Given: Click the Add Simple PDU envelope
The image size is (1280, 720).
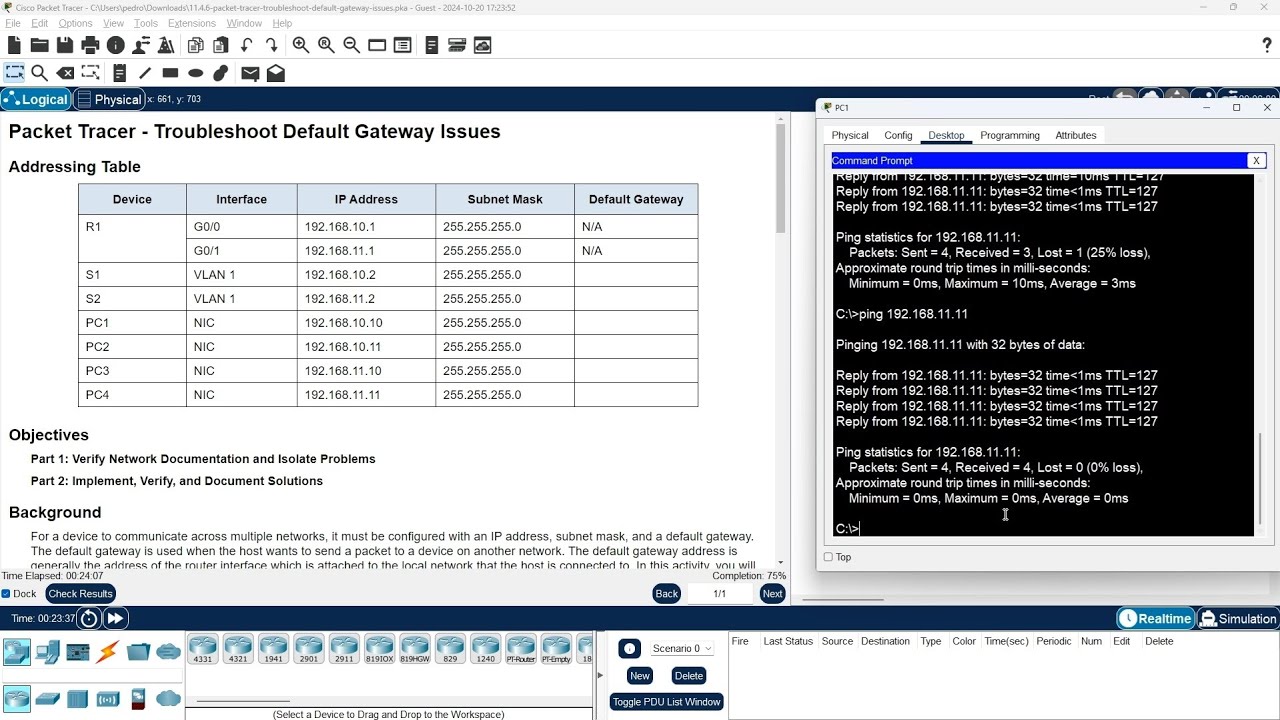Looking at the screenshot, I should pyautogui.click(x=250, y=73).
